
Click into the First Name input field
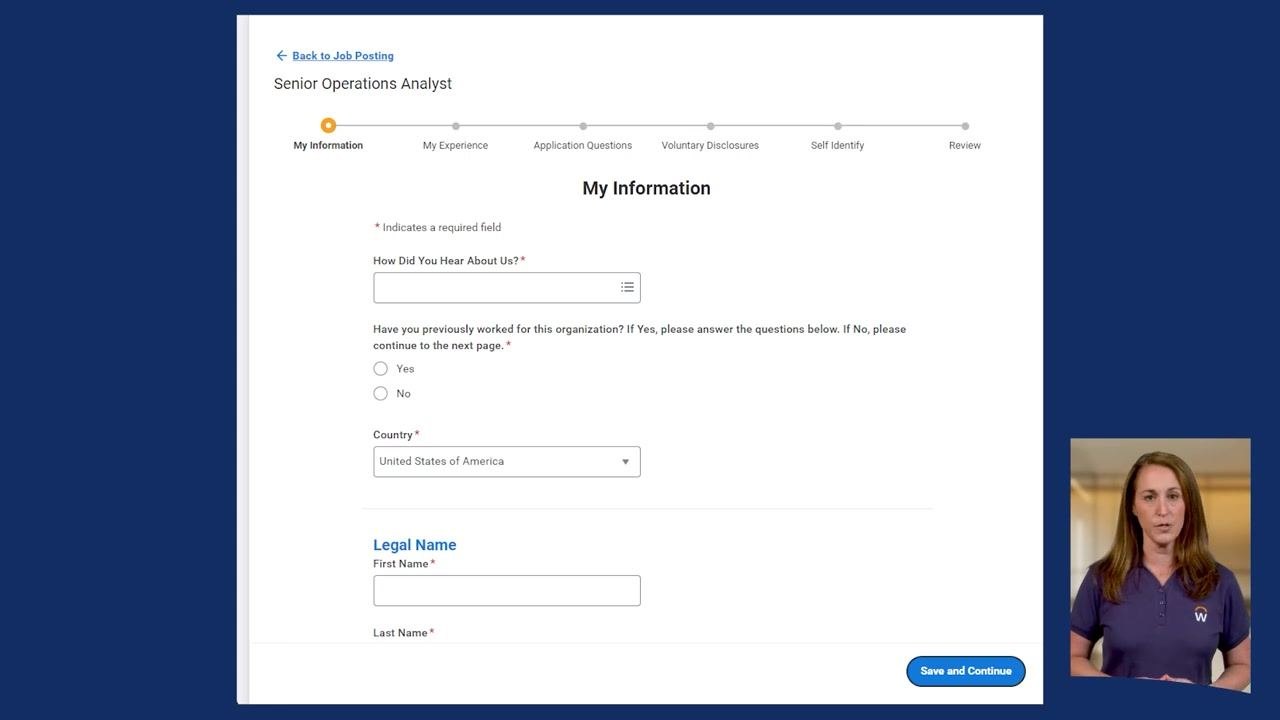point(507,591)
